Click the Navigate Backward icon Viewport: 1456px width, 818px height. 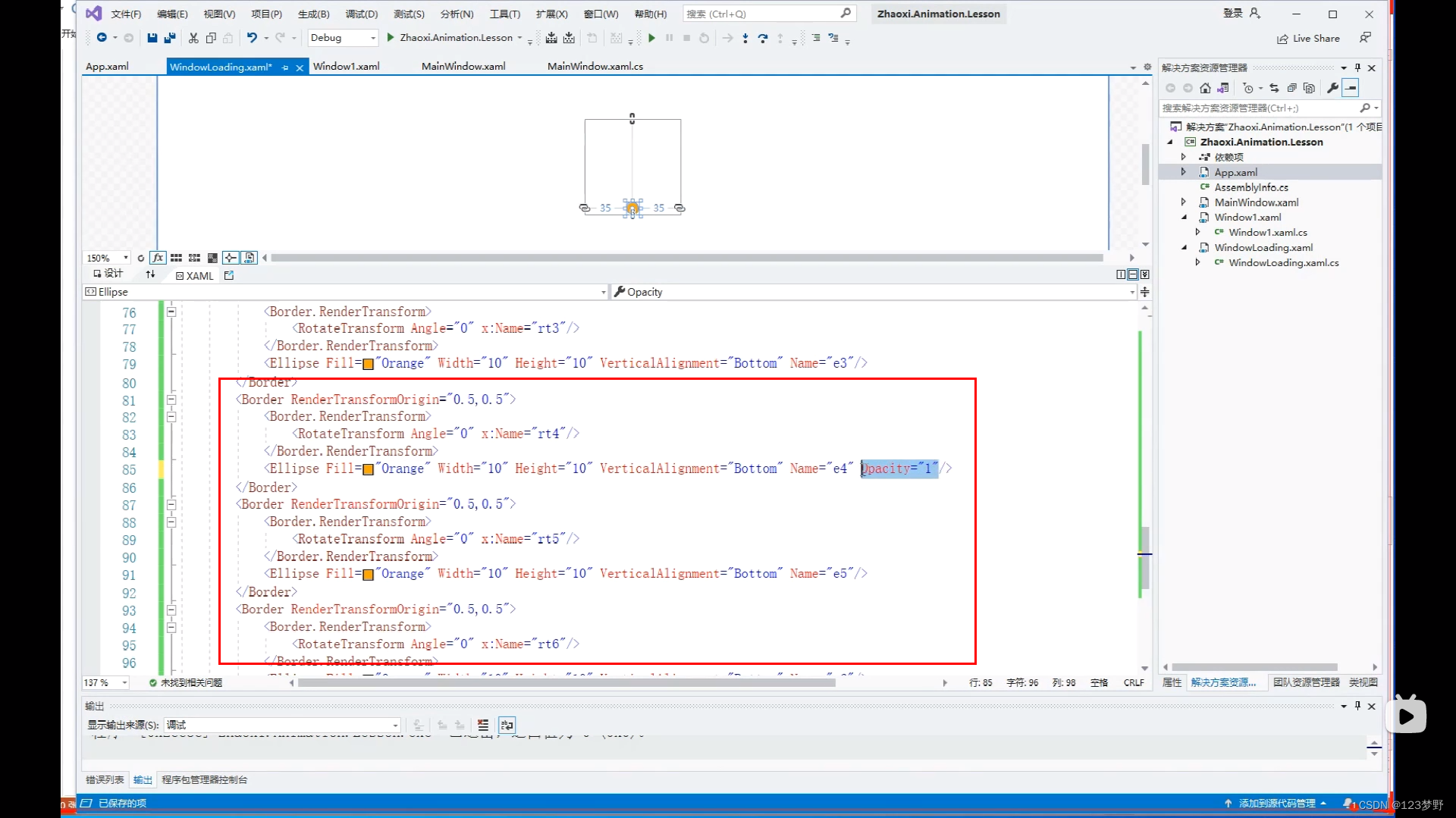coord(101,38)
